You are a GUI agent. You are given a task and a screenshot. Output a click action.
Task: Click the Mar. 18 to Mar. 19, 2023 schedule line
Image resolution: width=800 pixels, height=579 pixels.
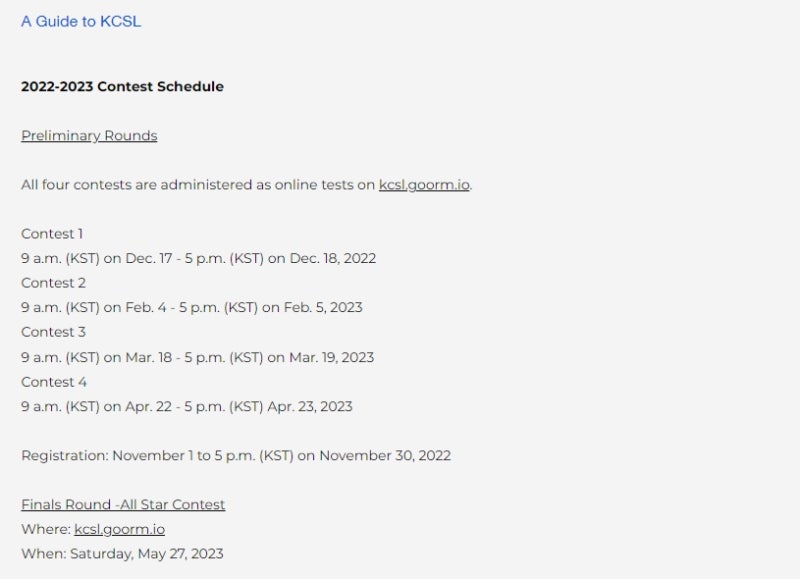[x=197, y=357]
